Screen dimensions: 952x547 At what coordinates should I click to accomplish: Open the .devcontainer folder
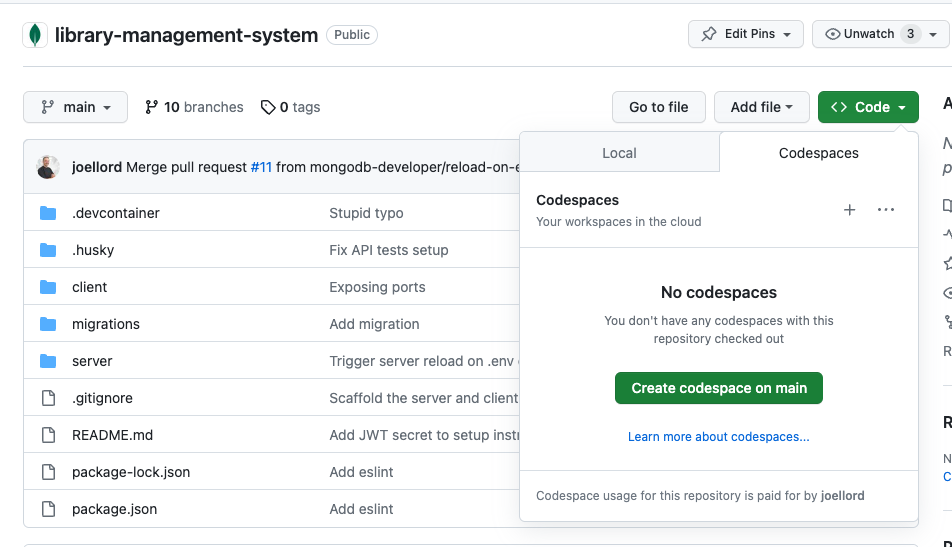116,213
